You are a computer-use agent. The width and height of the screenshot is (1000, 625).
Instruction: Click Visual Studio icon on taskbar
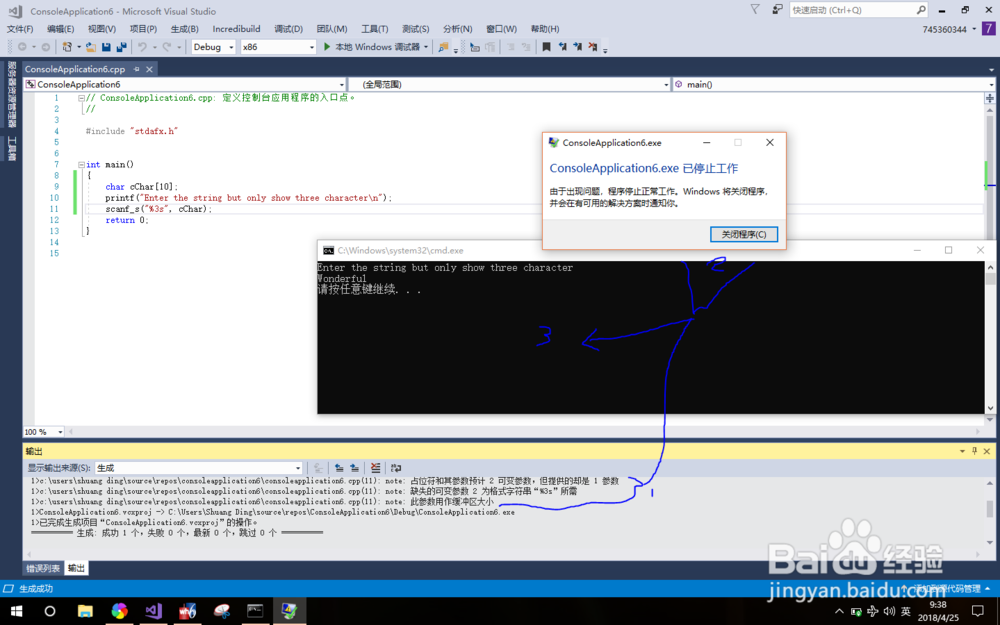(153, 611)
